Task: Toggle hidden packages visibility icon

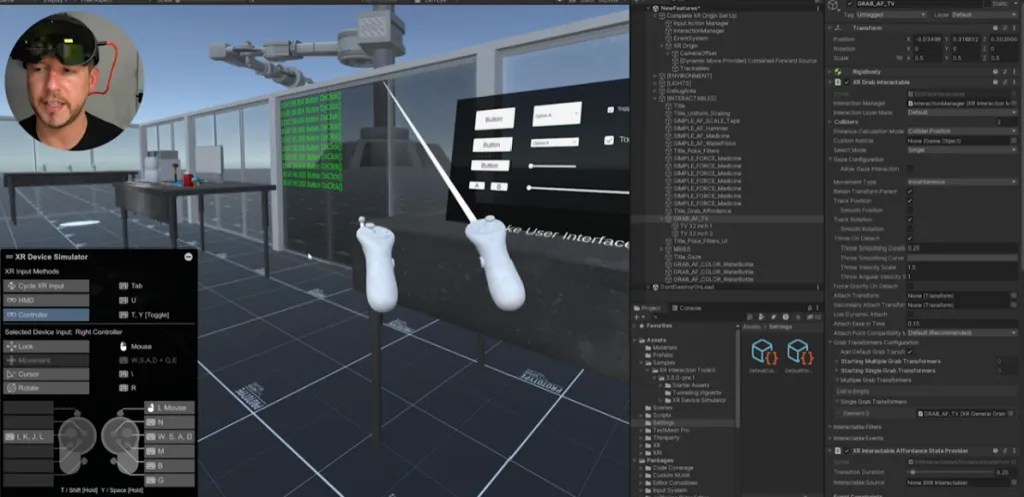Action: (816, 317)
